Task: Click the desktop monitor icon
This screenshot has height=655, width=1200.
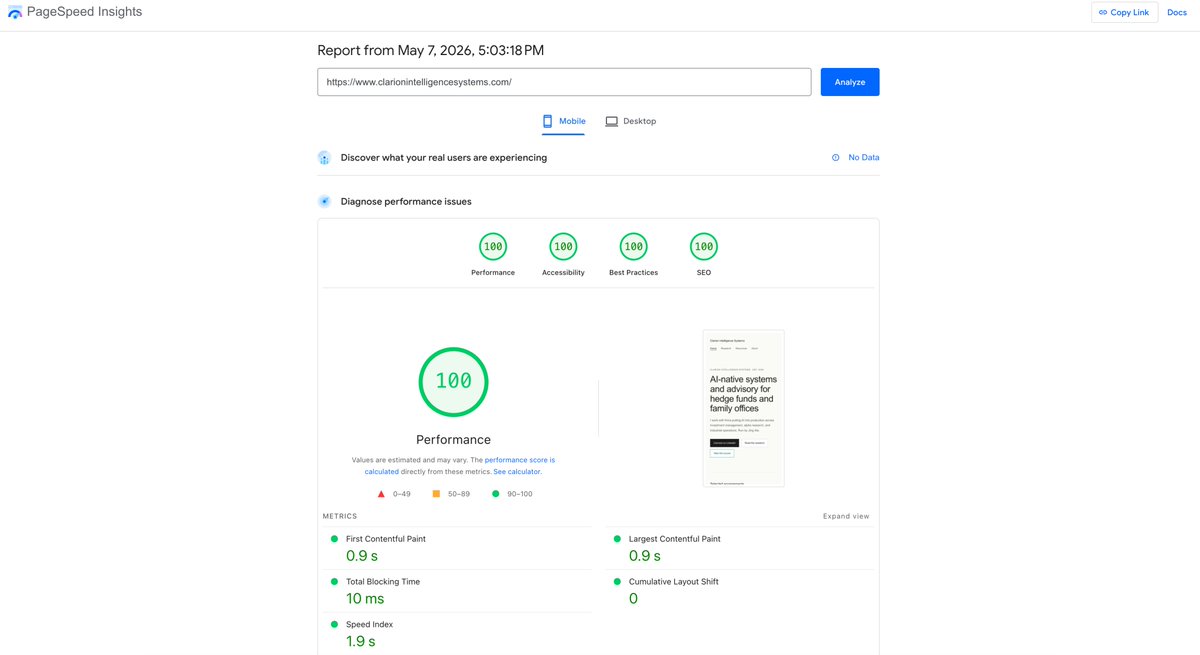Action: (611, 121)
